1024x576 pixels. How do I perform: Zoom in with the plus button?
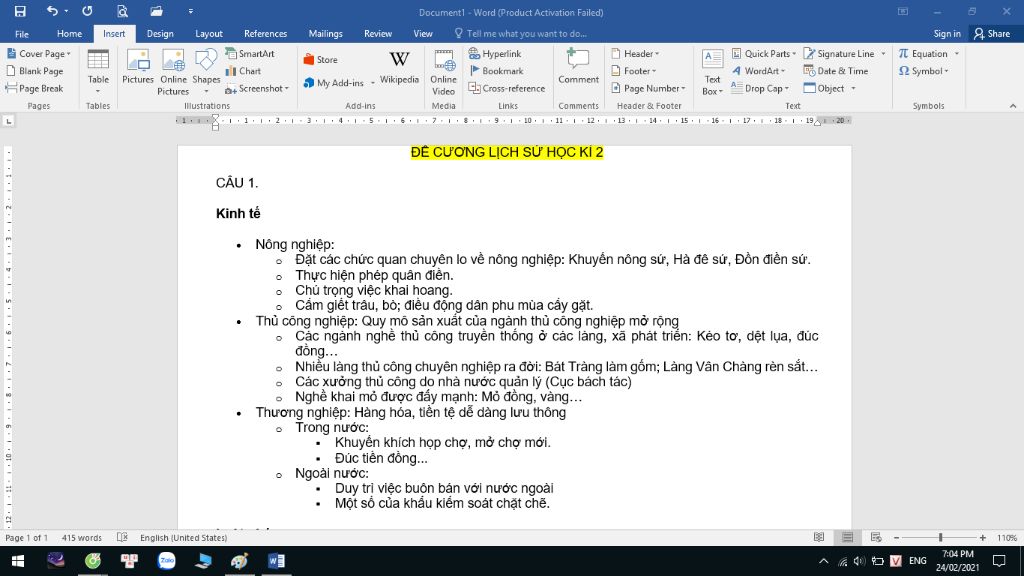tap(983, 537)
